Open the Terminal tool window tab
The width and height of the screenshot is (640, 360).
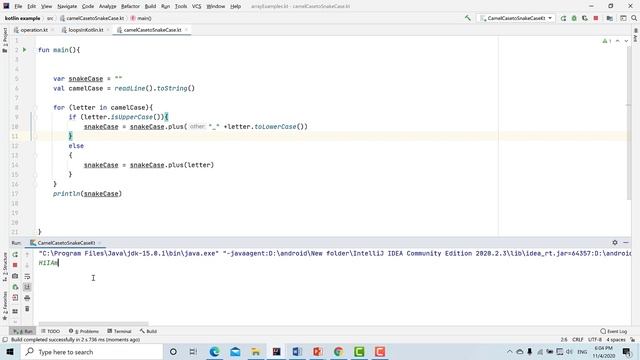tap(119, 331)
